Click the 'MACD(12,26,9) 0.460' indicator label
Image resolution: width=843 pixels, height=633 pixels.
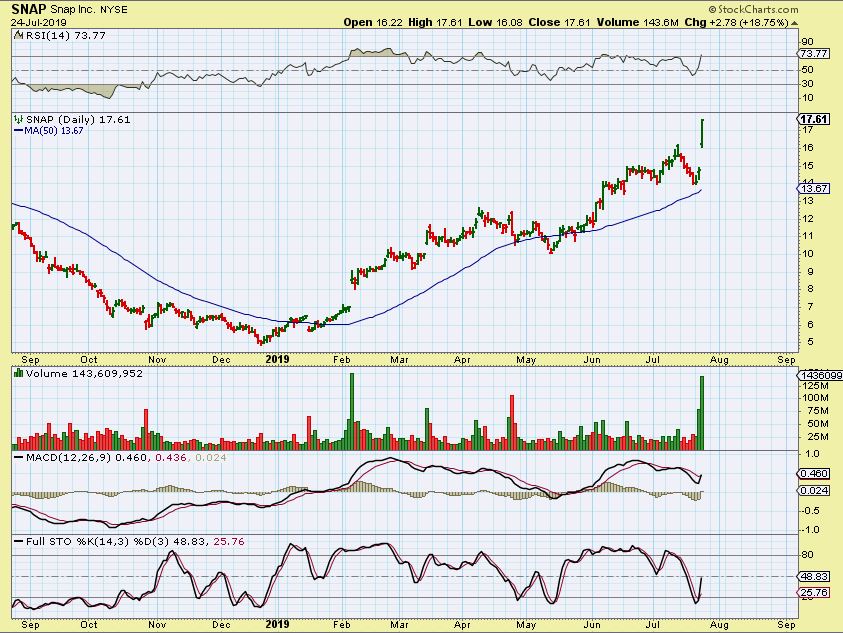tap(86, 458)
